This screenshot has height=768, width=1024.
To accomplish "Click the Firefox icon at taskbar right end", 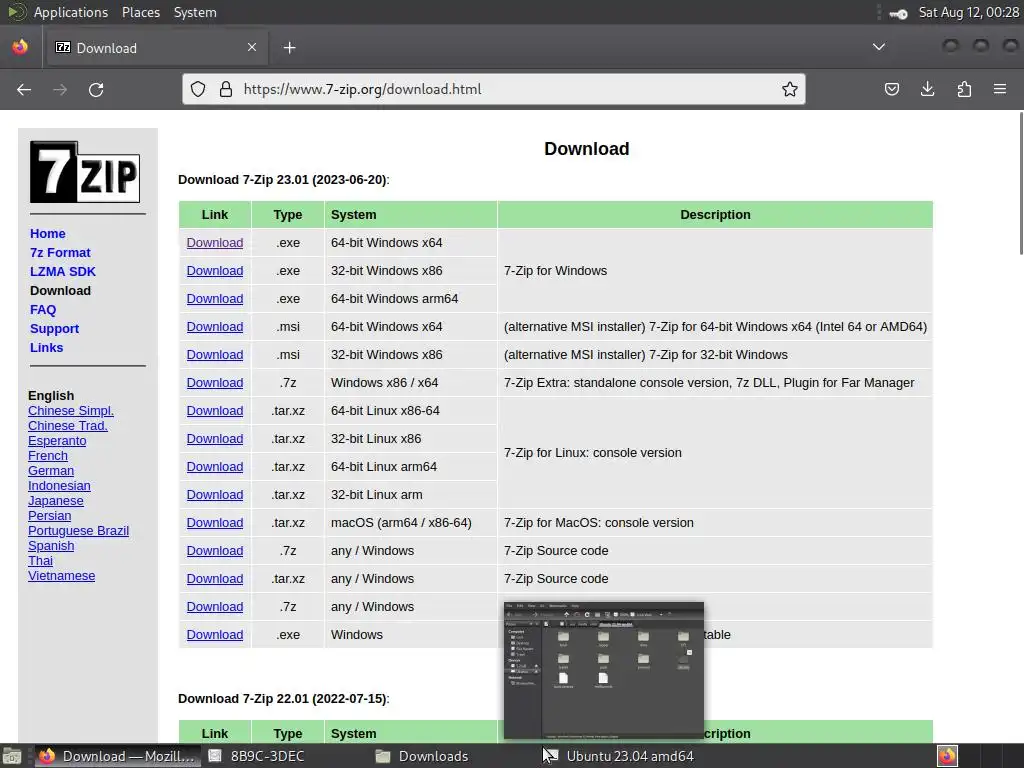I will coord(948,756).
